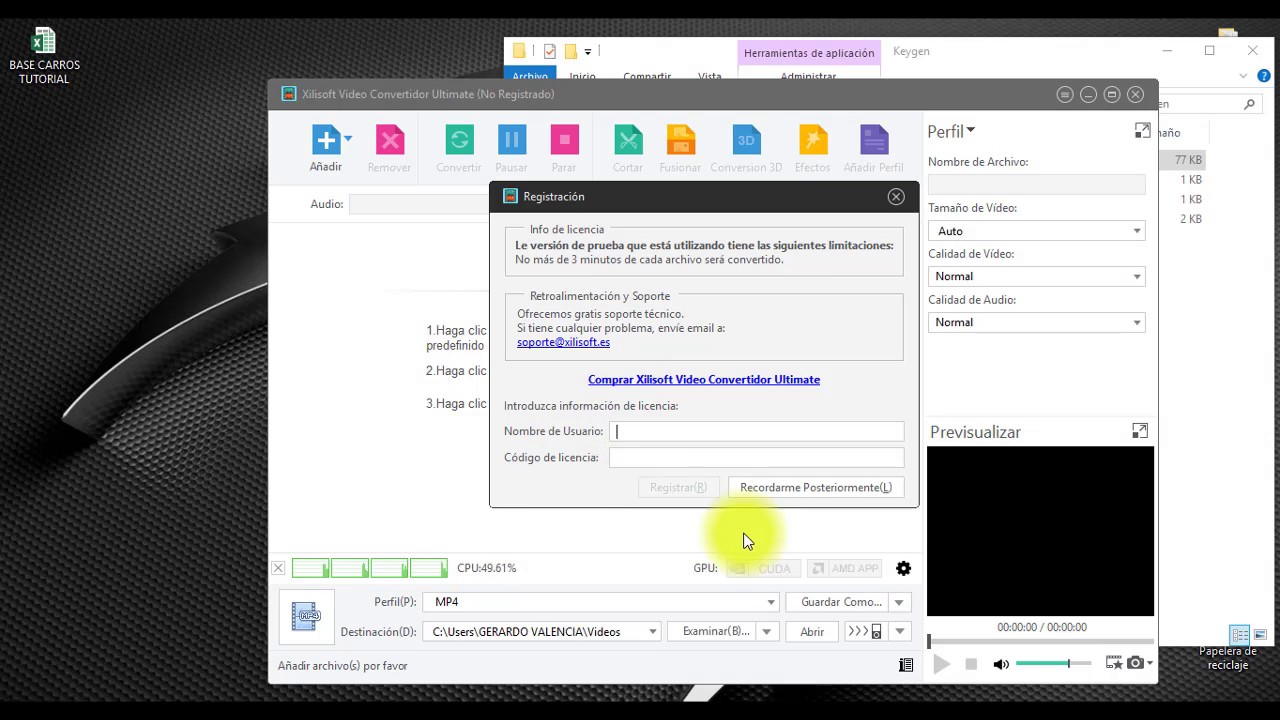Open the Xilisoft title bar menu icon
Image resolution: width=1280 pixels, height=720 pixels.
click(1065, 94)
